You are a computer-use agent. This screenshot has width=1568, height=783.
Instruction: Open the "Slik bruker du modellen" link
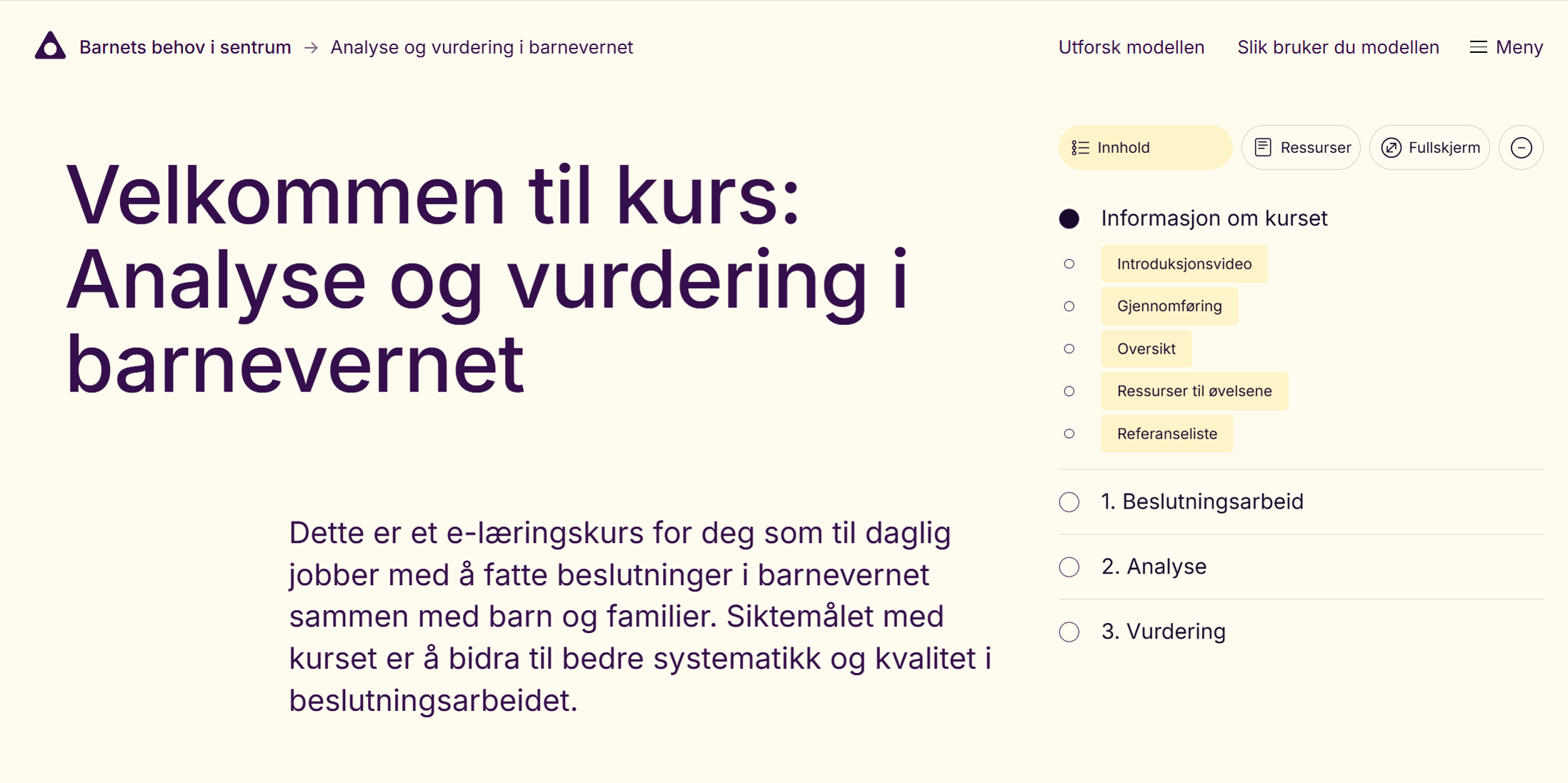1338,46
